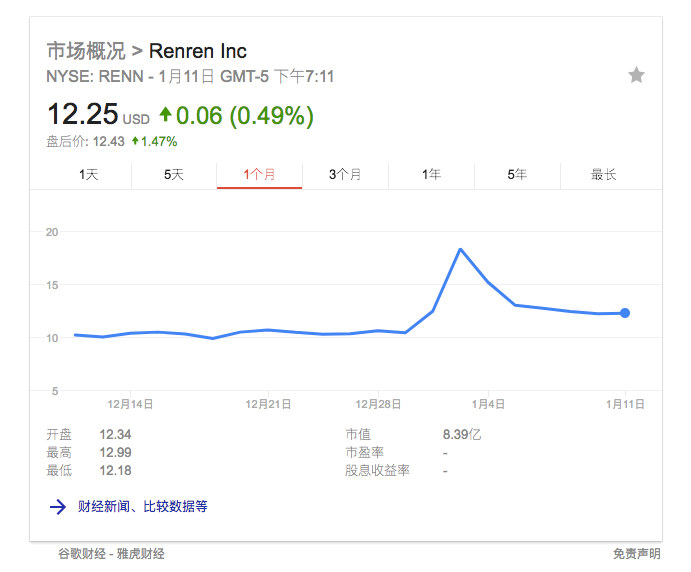The width and height of the screenshot is (691, 572).
Task: Click the blue current-price dot on chart
Action: tap(625, 313)
